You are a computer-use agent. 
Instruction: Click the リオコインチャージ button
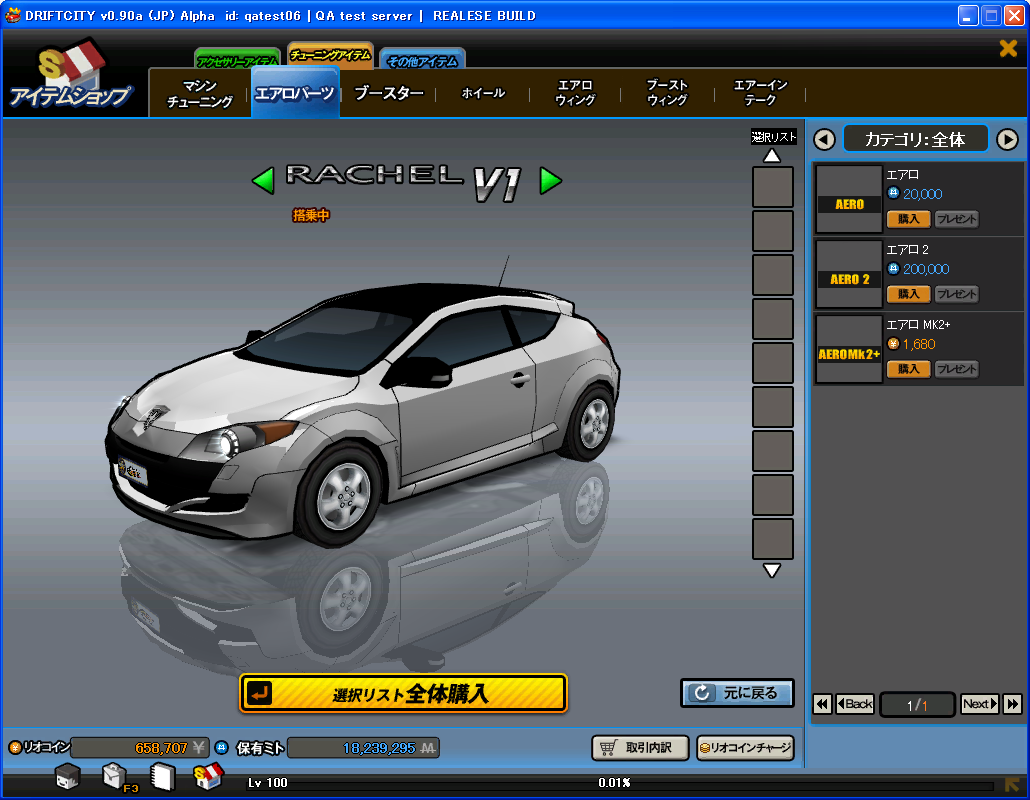[x=746, y=747]
